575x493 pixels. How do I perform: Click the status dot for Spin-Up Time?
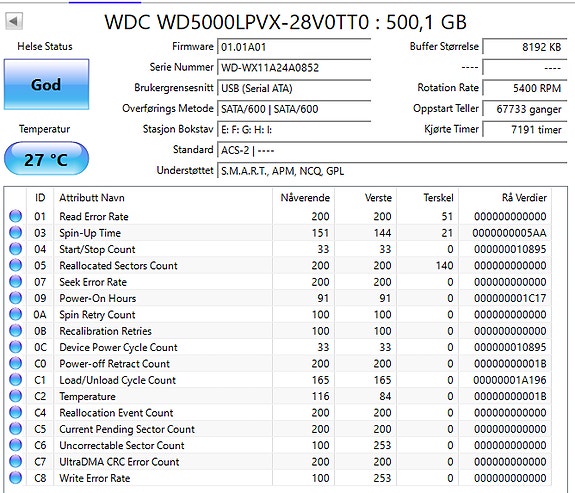coord(15,233)
